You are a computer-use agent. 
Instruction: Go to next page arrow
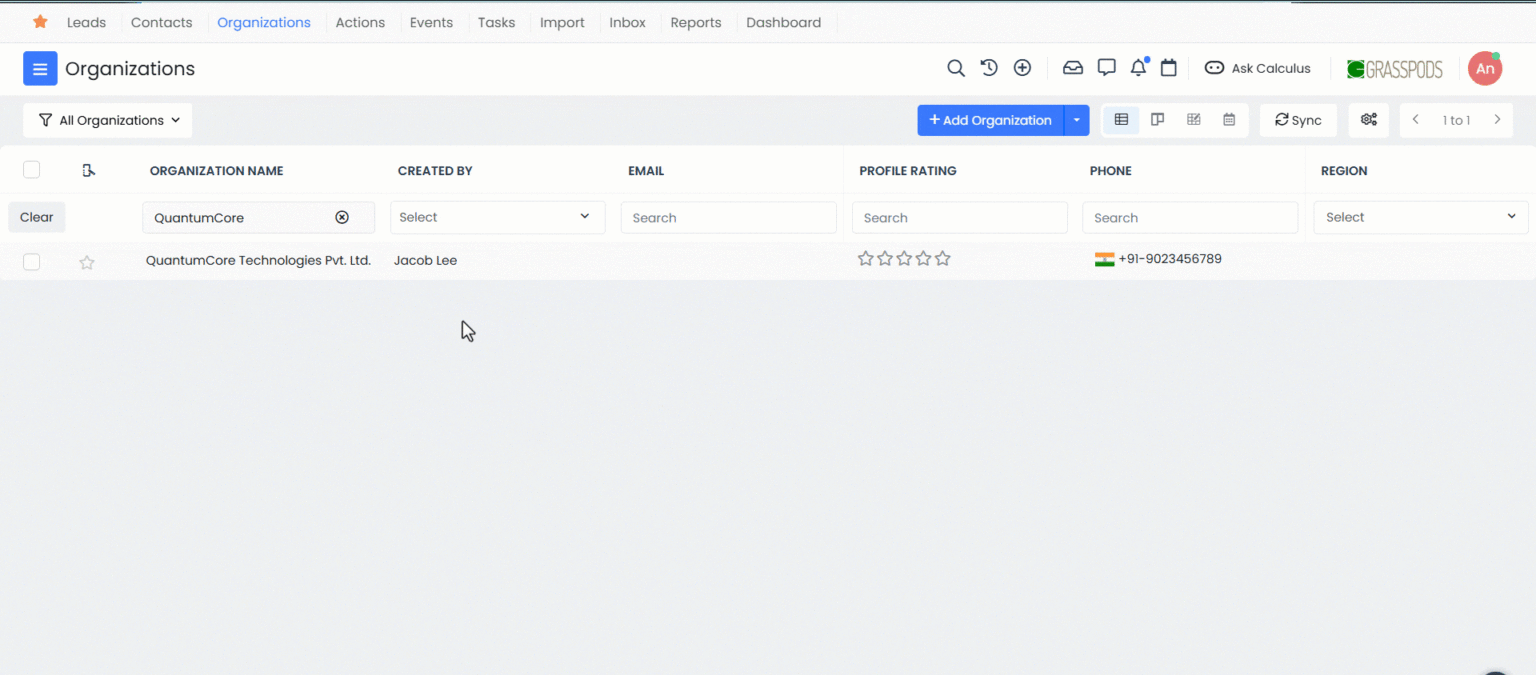(1497, 120)
